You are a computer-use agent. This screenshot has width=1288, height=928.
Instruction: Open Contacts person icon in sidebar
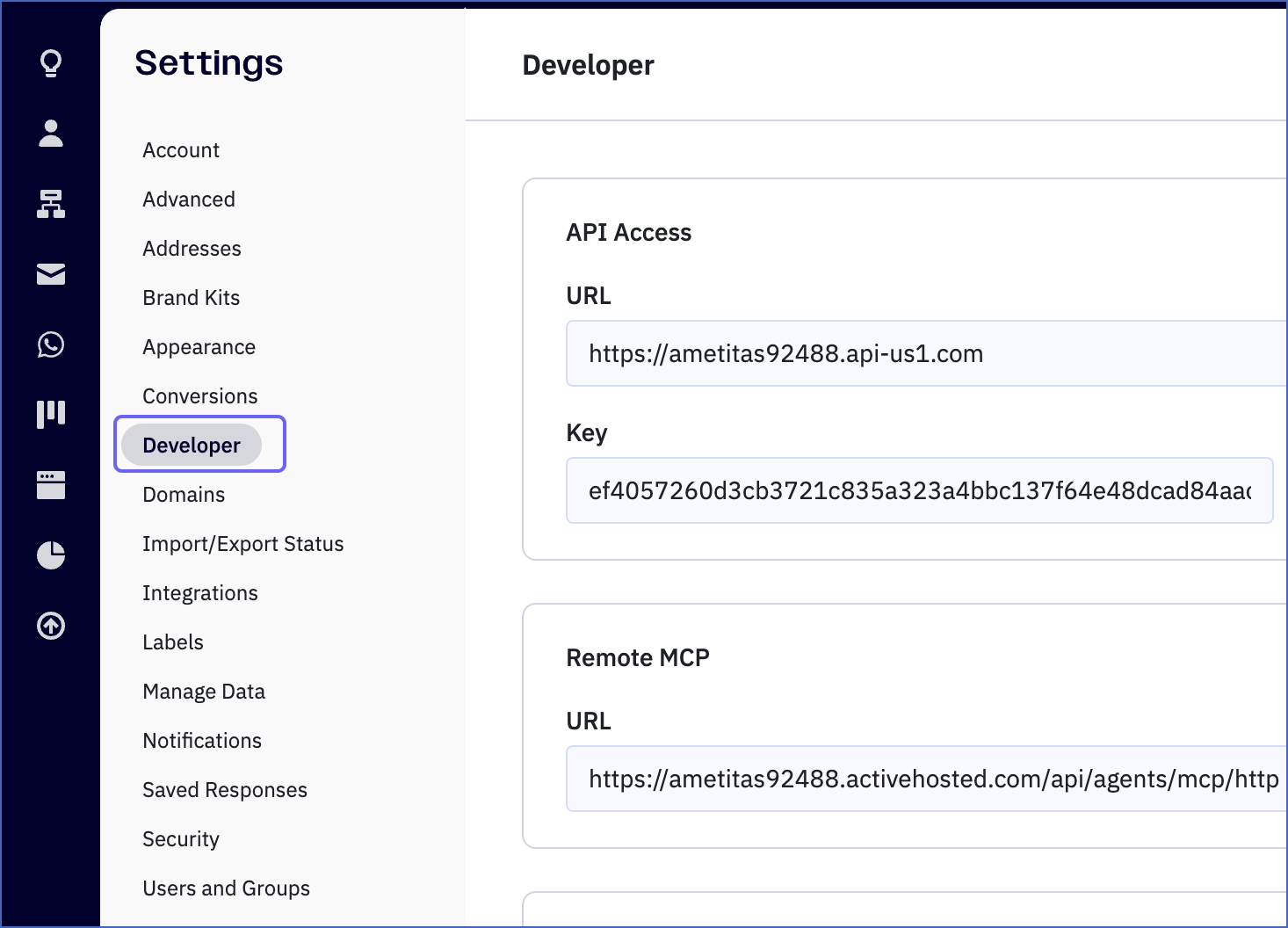[x=51, y=134]
